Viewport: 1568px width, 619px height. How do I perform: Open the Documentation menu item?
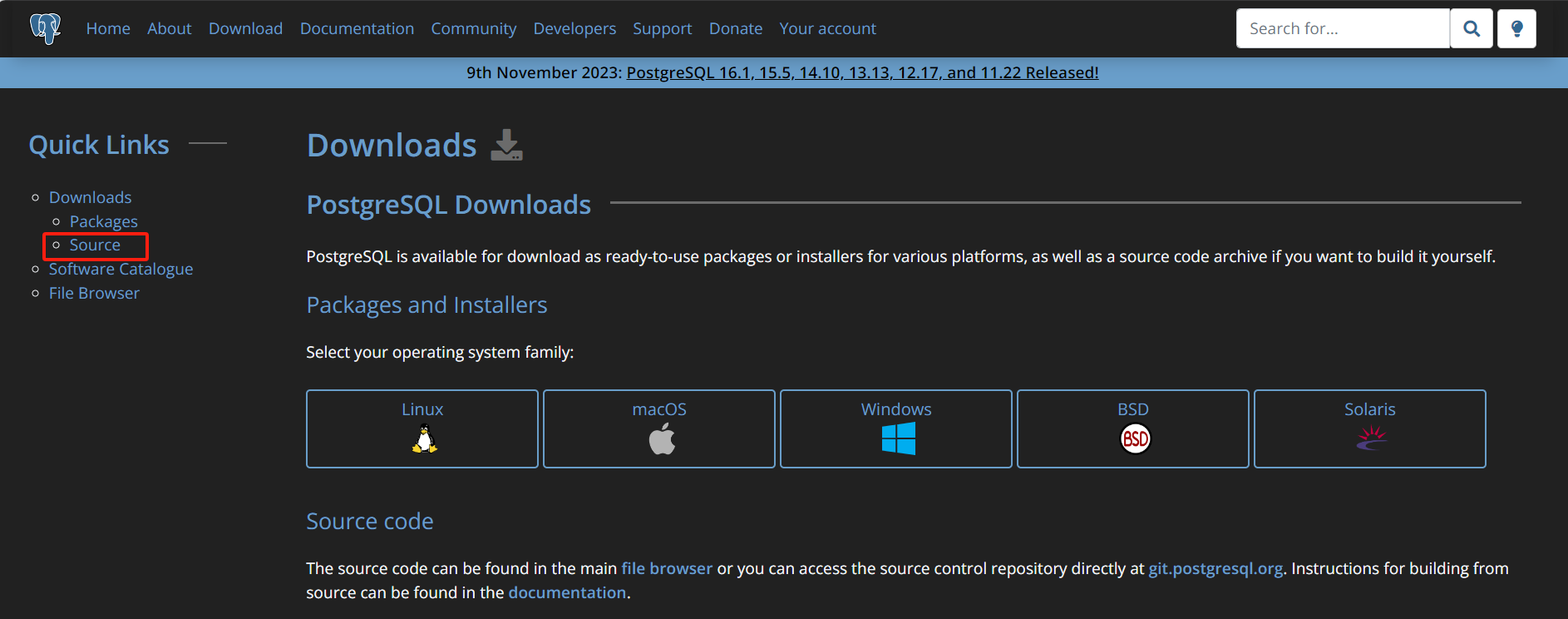(x=357, y=28)
